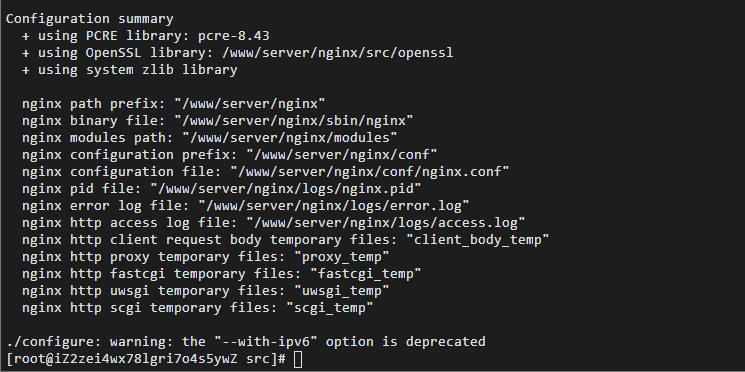
Task: Click the nginx modules path value
Action: point(290,138)
